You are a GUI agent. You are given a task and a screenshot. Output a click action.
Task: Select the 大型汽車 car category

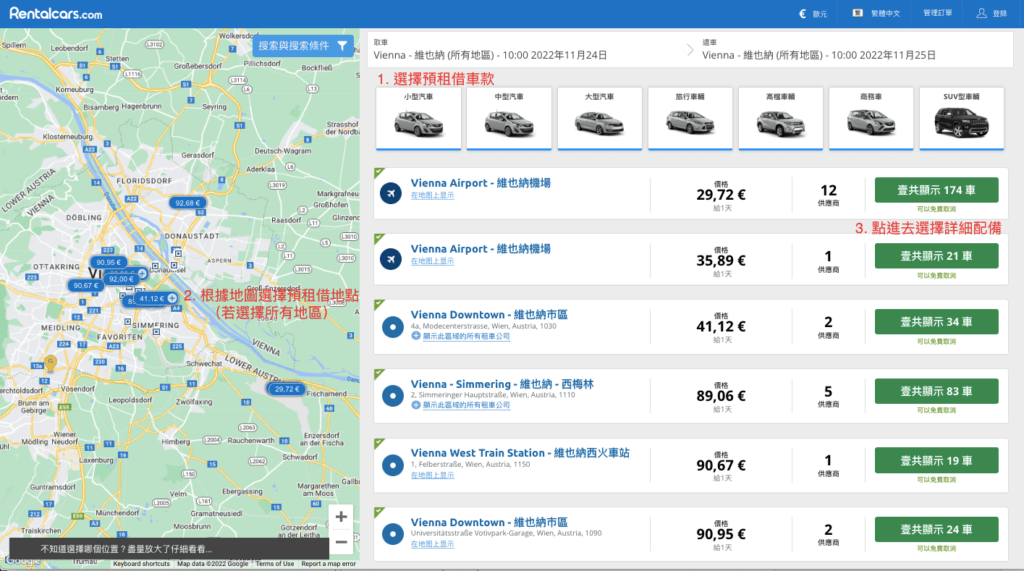[600, 118]
